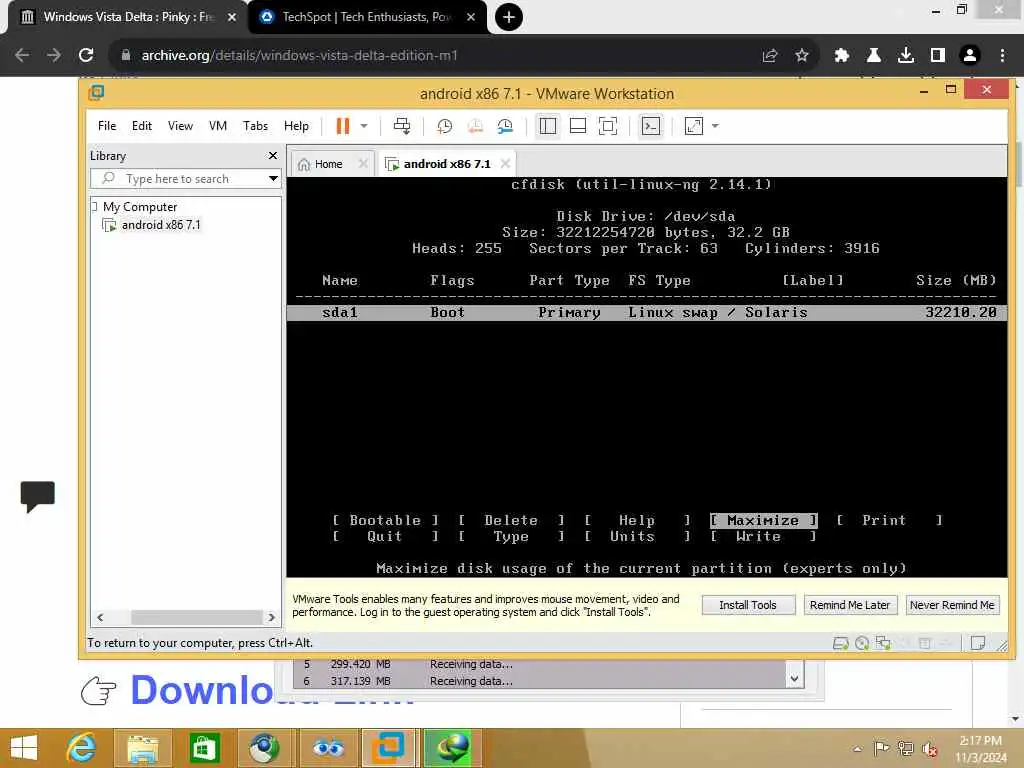1024x768 pixels.
Task: Toggle the library sidebar view icon
Action: coord(547,126)
